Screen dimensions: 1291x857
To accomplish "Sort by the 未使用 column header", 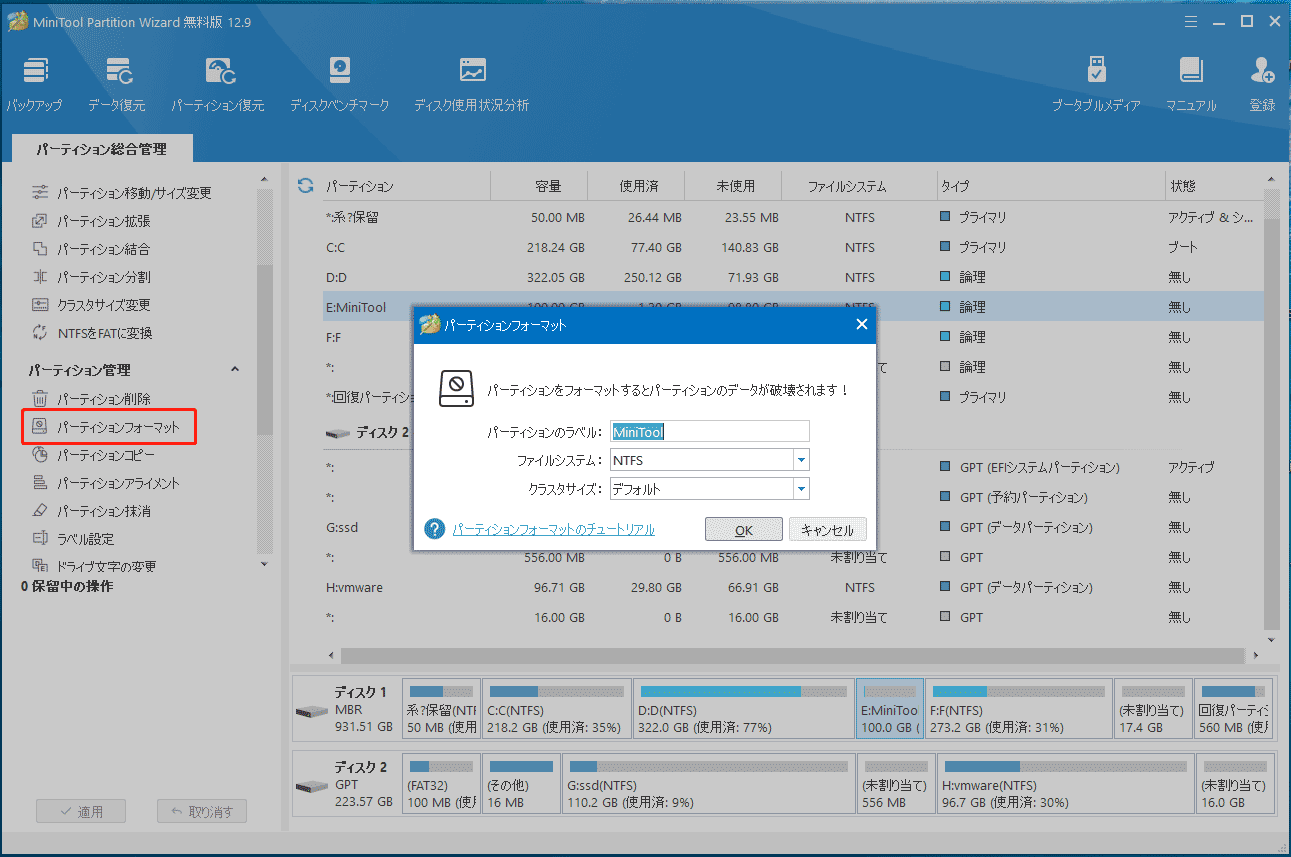I will click(733, 186).
